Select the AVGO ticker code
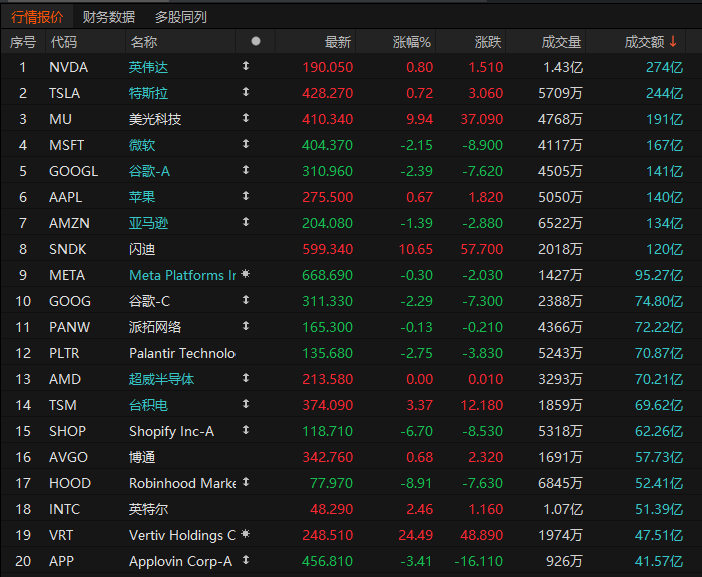Screen dimensions: 702x577 coord(68,457)
